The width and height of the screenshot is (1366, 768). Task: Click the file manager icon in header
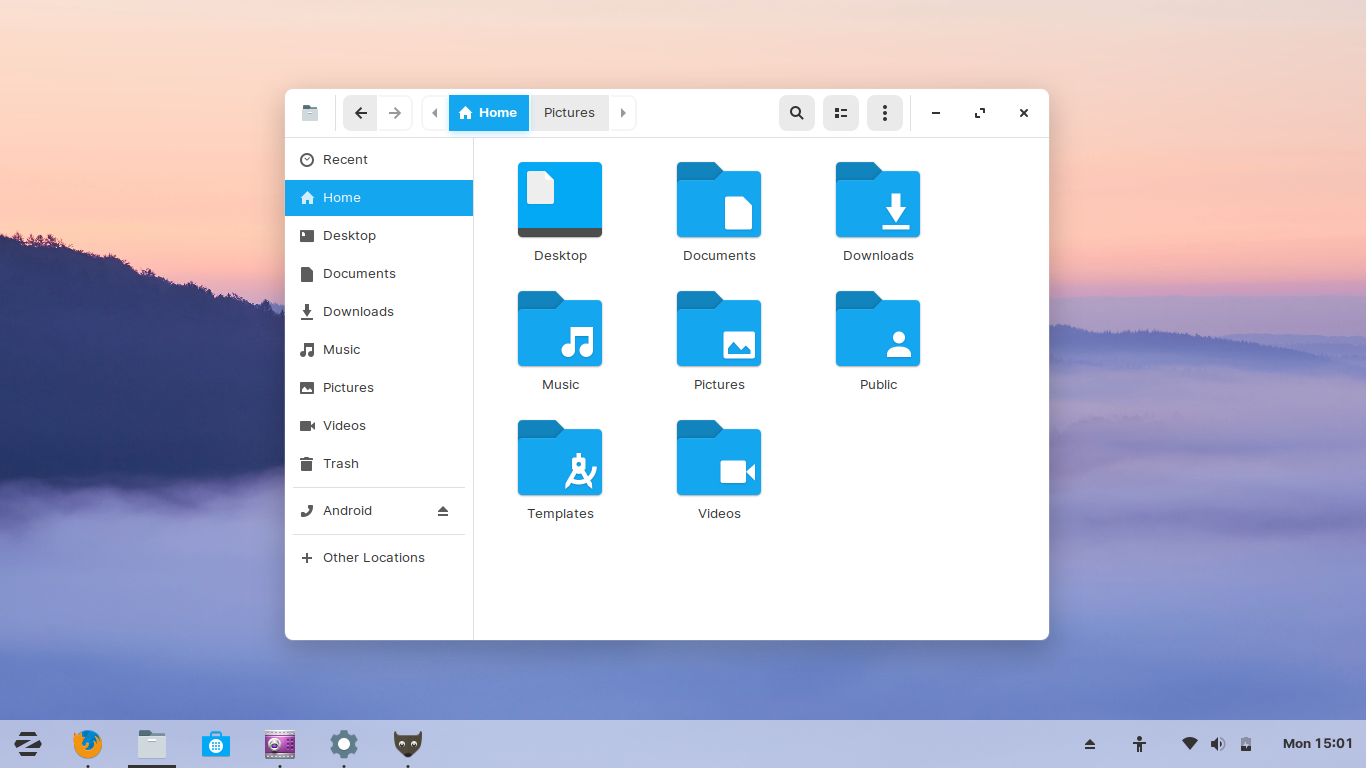pyautogui.click(x=310, y=113)
